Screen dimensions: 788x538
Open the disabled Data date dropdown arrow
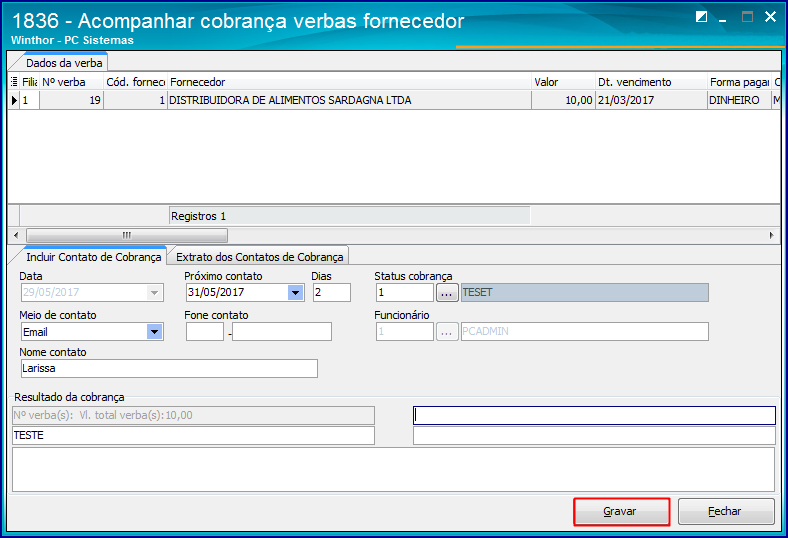(x=154, y=292)
